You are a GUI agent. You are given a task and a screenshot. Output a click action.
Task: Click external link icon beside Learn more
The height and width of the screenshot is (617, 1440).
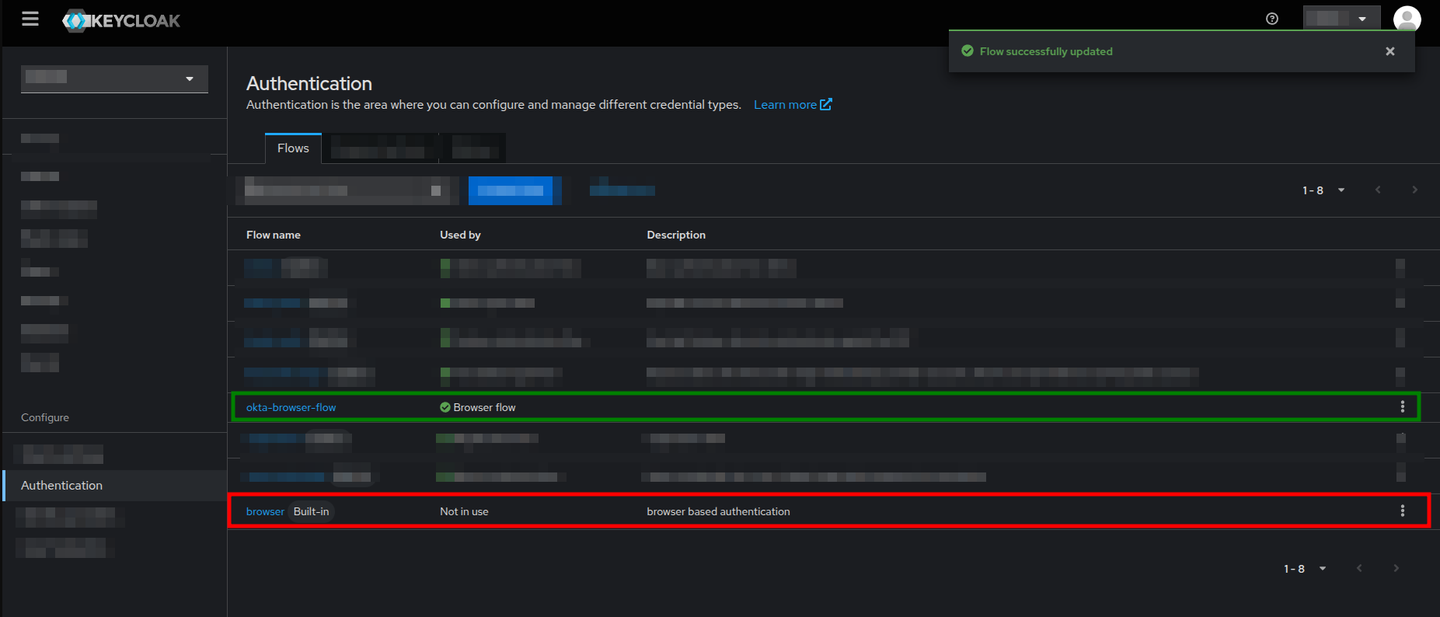[x=826, y=103]
